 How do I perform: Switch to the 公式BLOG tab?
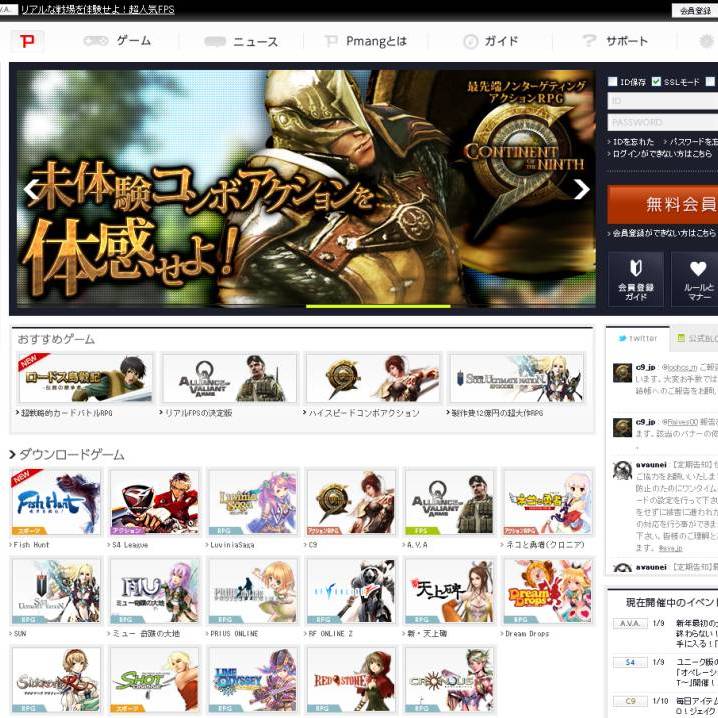click(694, 338)
